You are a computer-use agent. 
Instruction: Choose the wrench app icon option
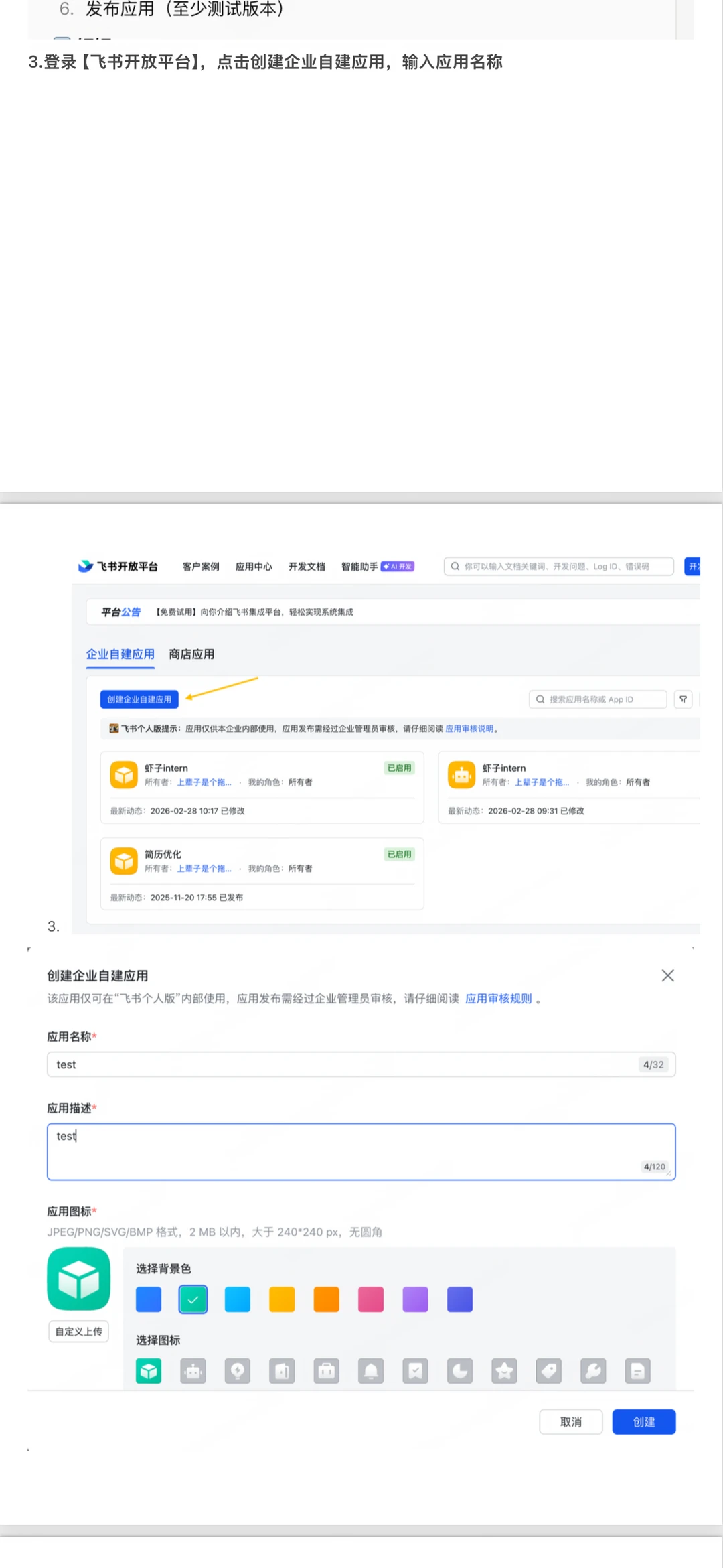pos(594,1371)
